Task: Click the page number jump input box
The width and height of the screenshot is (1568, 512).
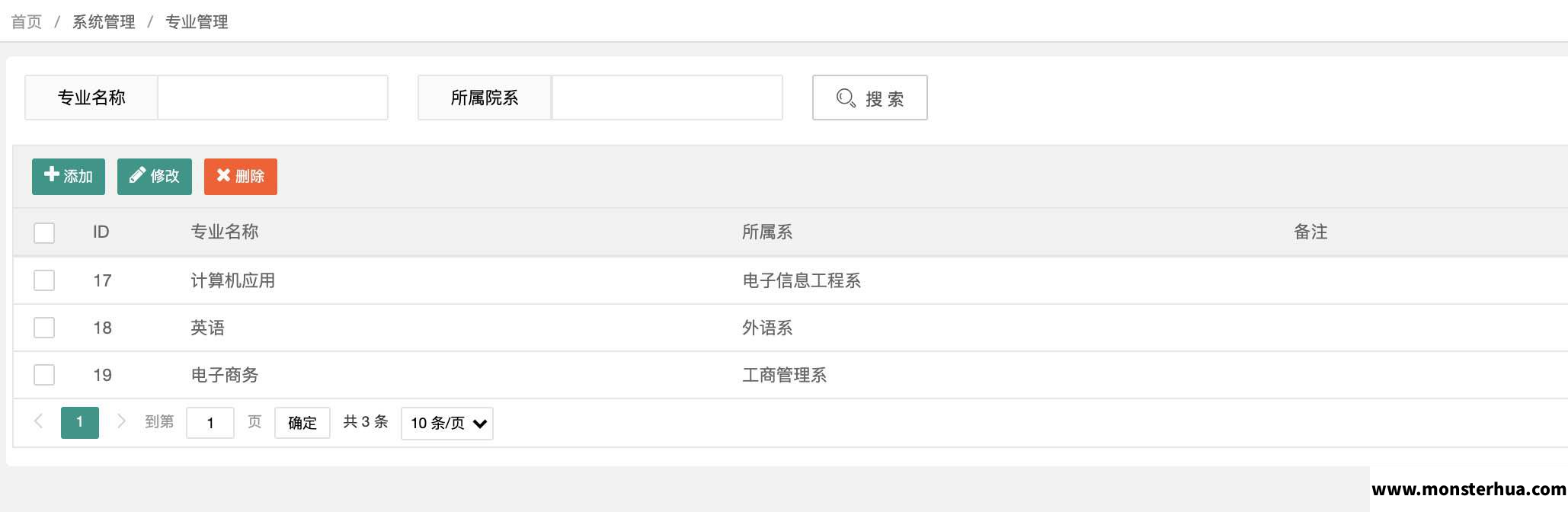Action: (x=210, y=423)
